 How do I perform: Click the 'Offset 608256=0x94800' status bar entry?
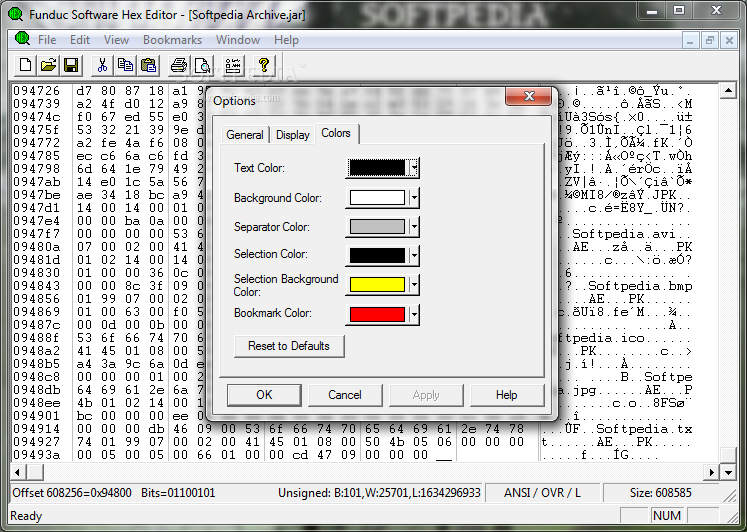coord(72,493)
